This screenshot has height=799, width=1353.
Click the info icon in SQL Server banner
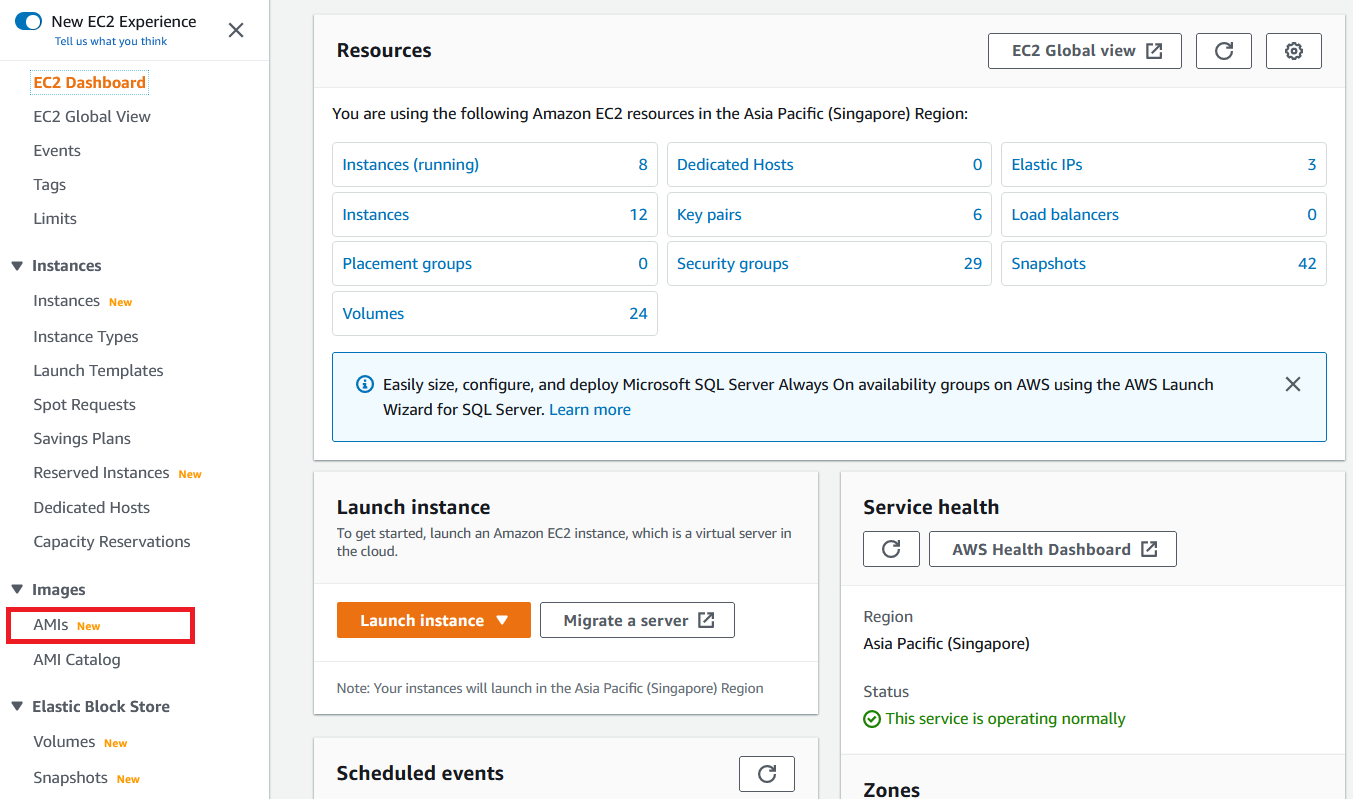point(365,385)
